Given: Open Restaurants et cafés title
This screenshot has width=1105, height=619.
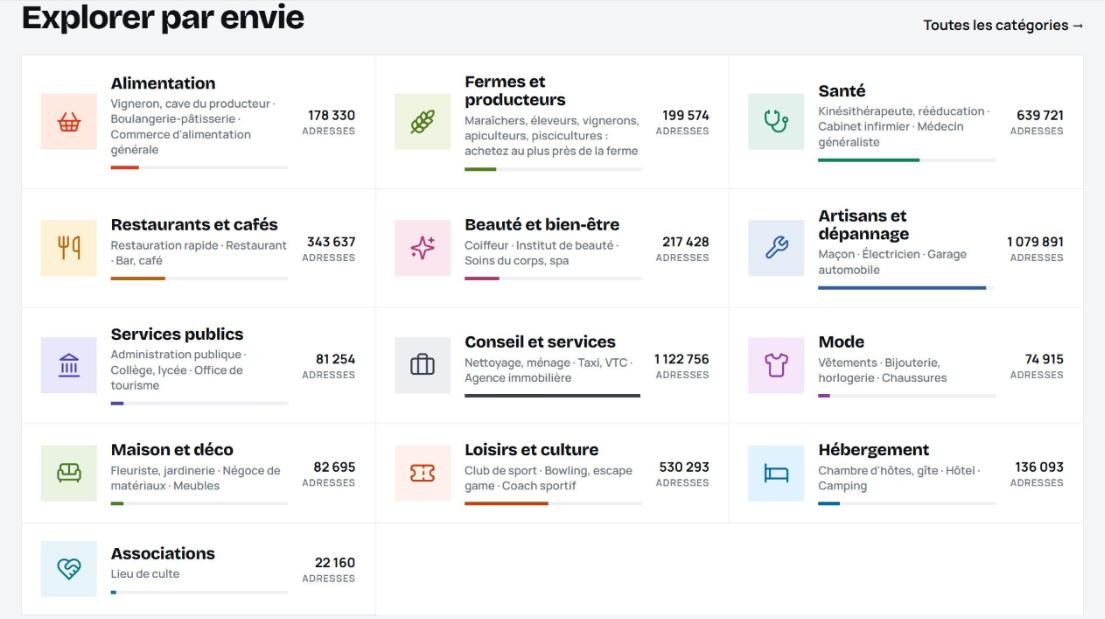Looking at the screenshot, I should pyautogui.click(x=195, y=225).
